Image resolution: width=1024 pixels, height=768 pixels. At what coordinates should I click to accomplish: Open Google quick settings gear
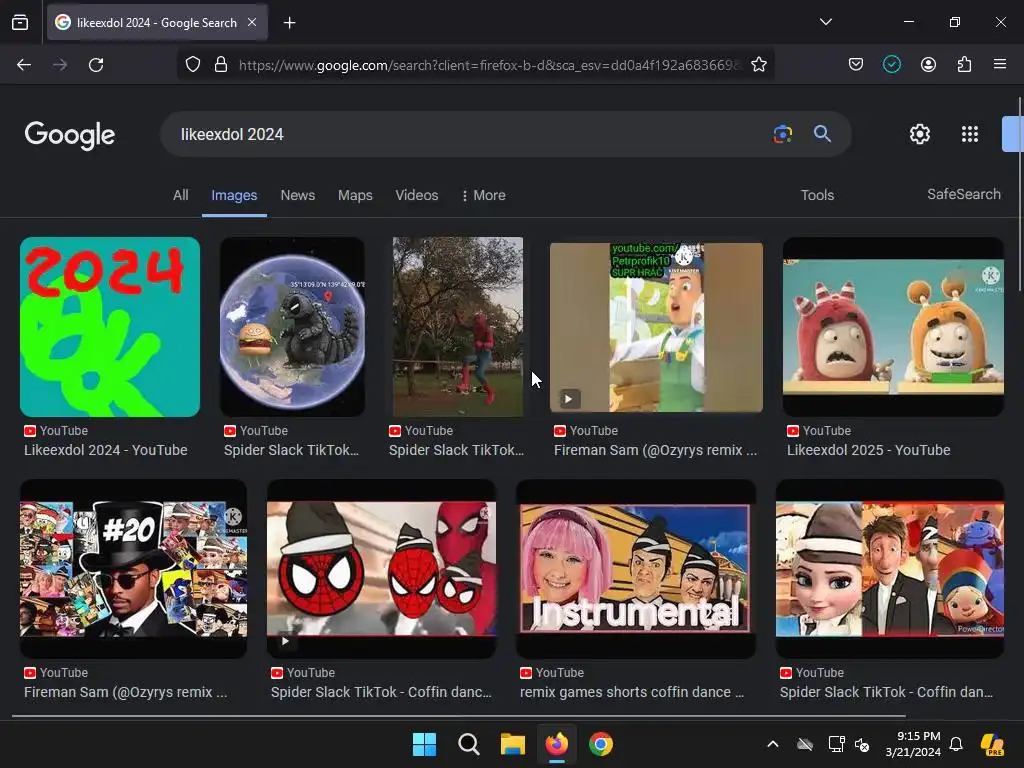point(920,134)
